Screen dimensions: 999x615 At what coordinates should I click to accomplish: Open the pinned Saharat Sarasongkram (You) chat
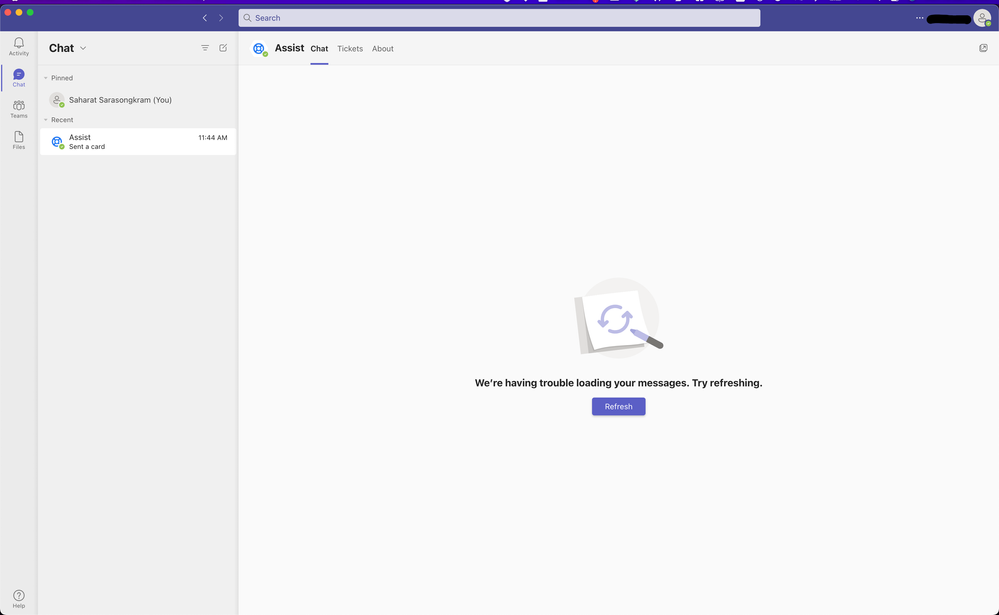pos(138,100)
